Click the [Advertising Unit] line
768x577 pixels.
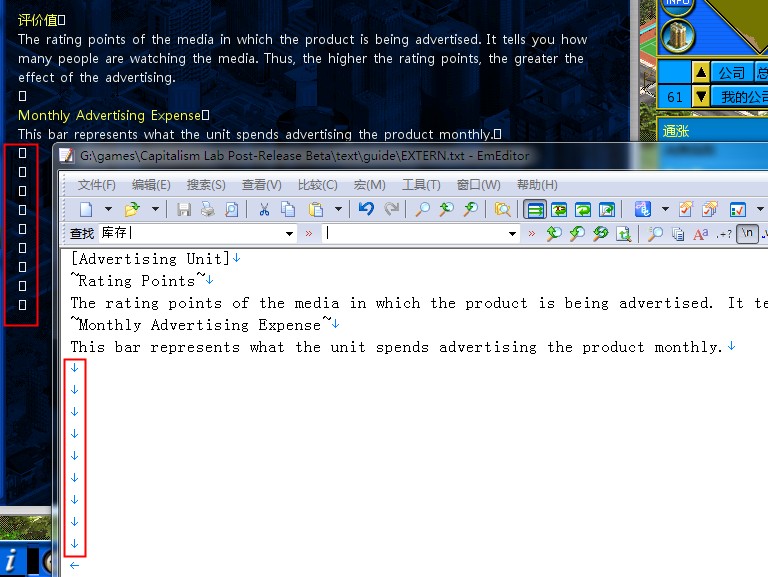149,259
